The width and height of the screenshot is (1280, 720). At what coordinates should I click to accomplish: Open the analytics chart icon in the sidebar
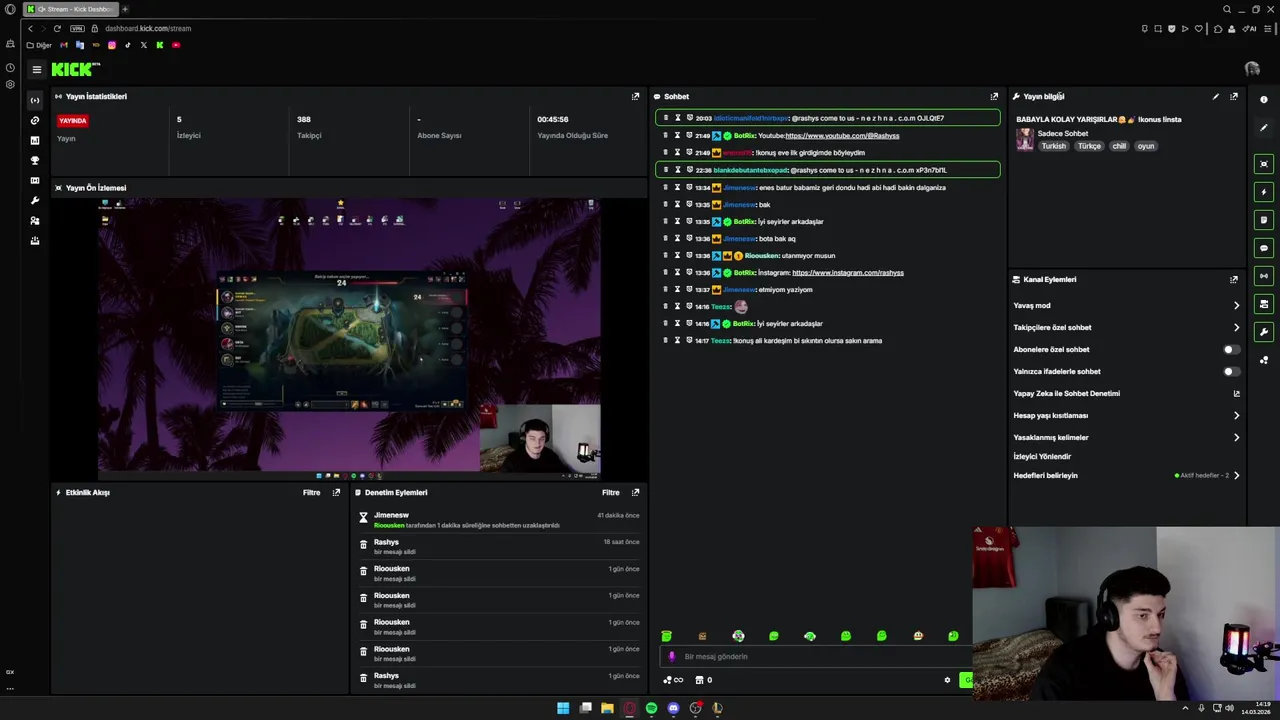[35, 140]
